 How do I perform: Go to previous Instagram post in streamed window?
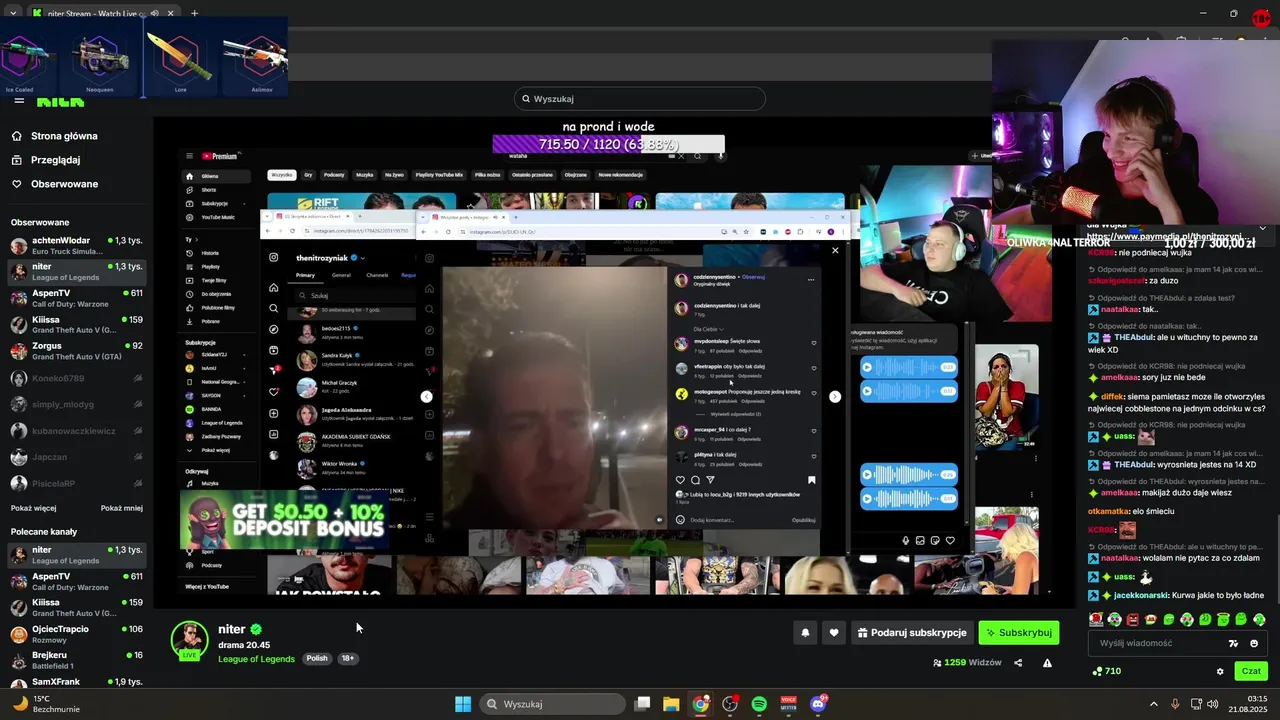click(x=426, y=396)
